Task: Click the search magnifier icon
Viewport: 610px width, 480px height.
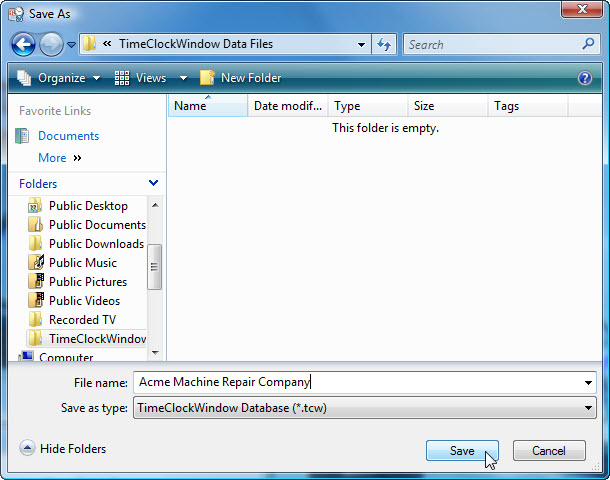Action: [588, 44]
